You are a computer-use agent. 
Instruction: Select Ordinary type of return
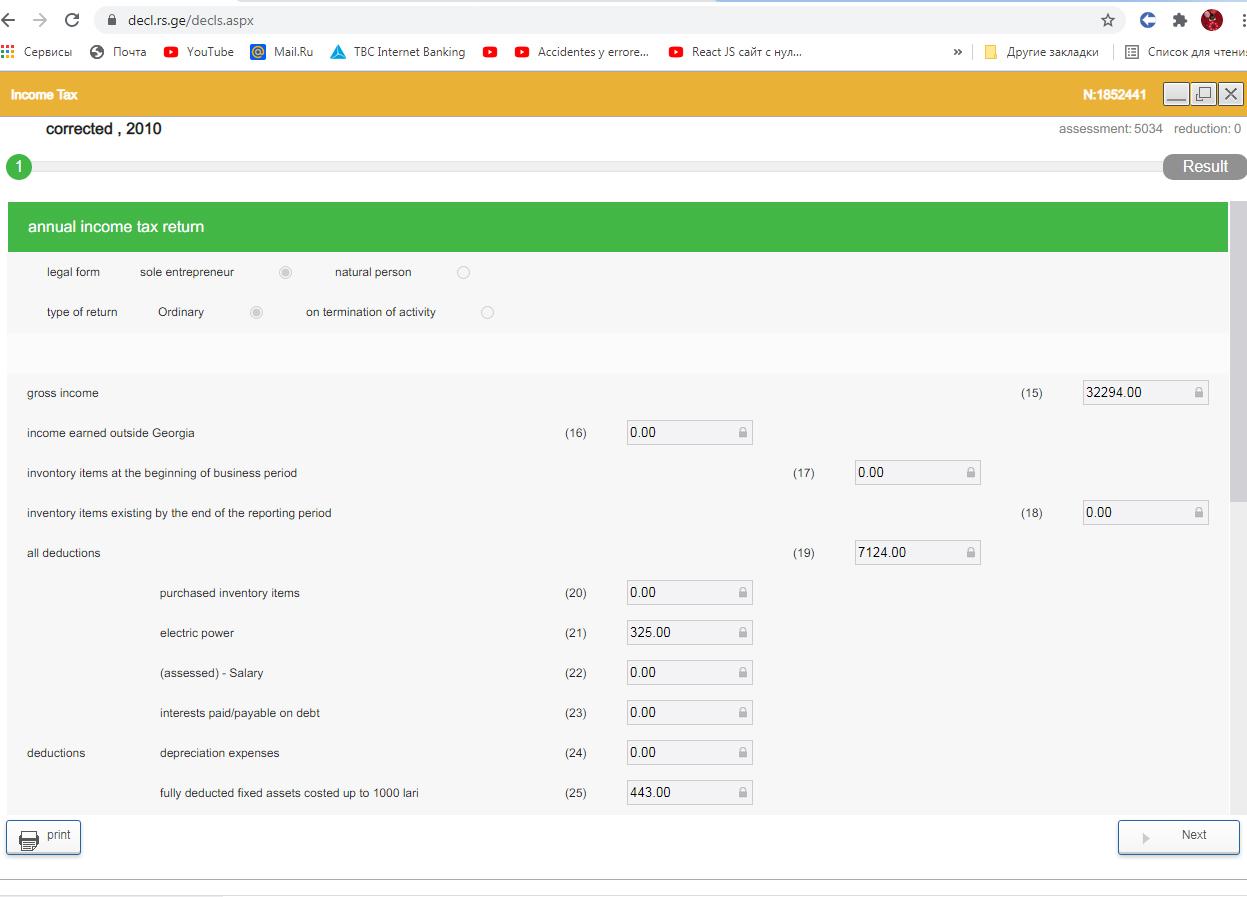point(257,312)
